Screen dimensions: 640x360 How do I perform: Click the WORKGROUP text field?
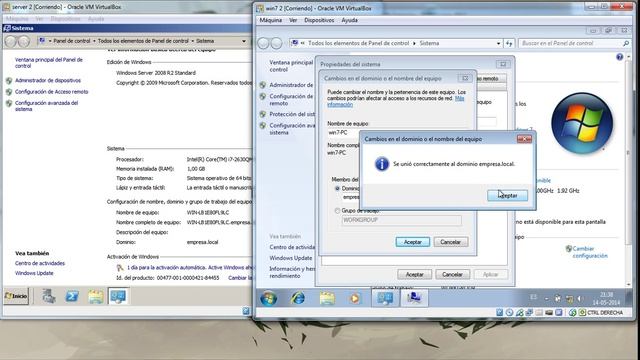402,220
